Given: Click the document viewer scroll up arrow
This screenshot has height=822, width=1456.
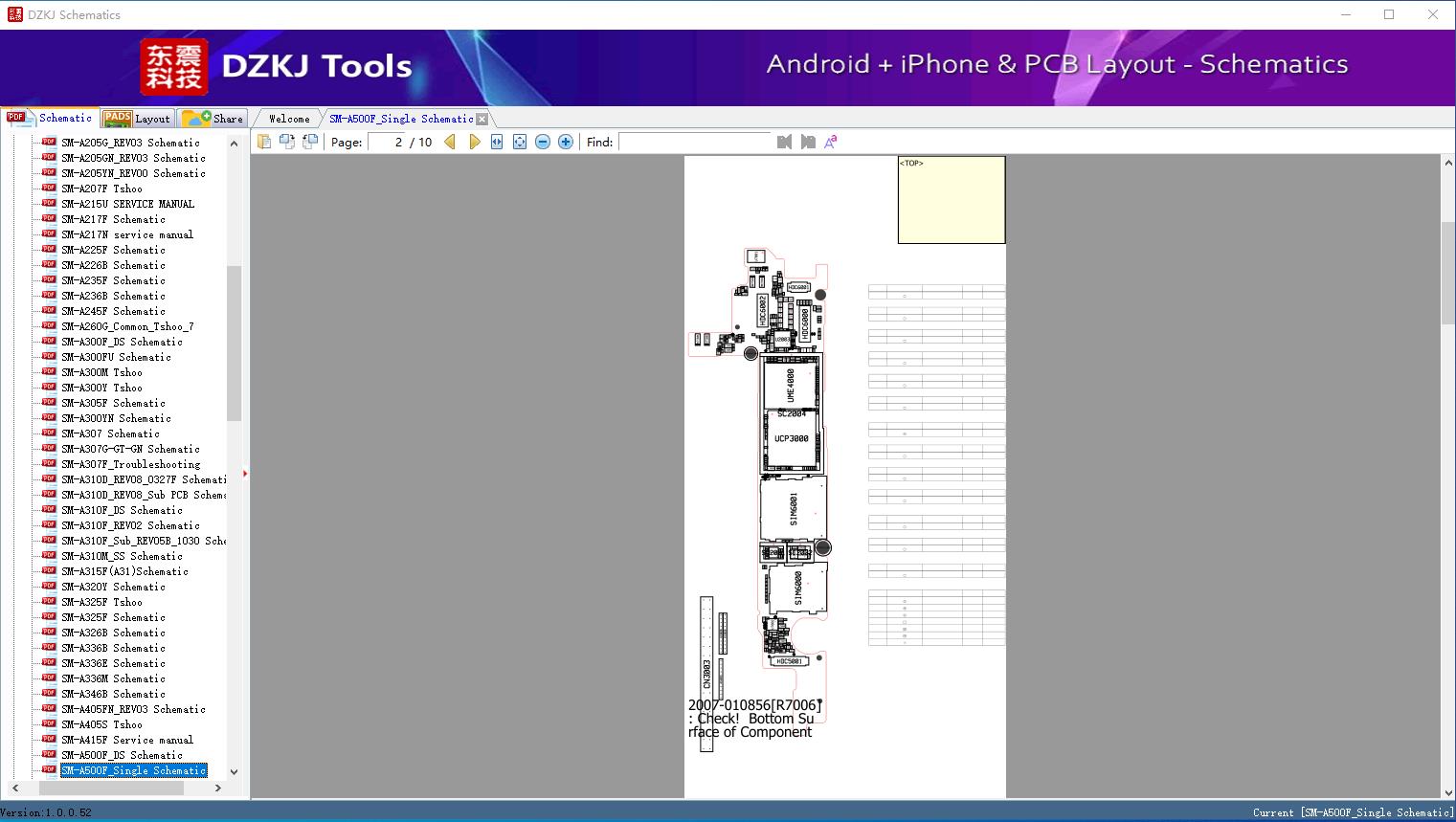Looking at the screenshot, I should tap(1448, 164).
